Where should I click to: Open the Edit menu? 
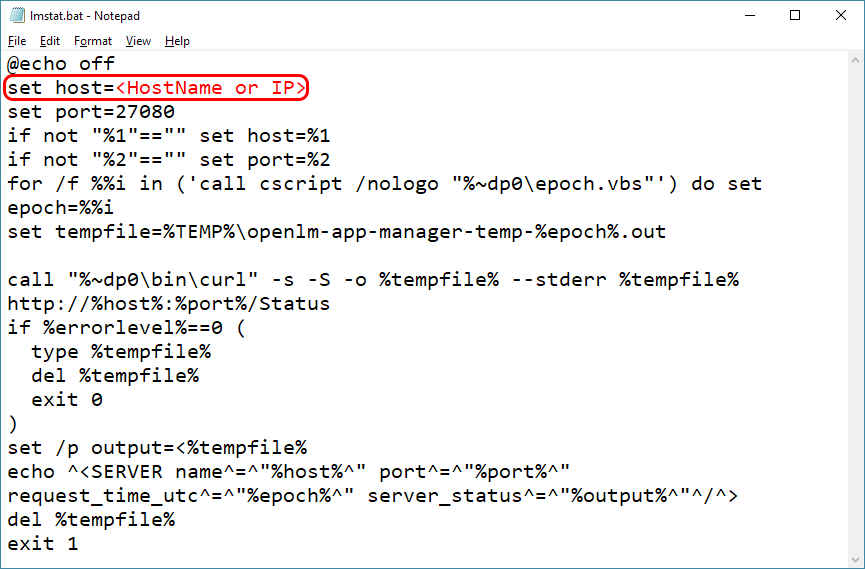tap(50, 41)
